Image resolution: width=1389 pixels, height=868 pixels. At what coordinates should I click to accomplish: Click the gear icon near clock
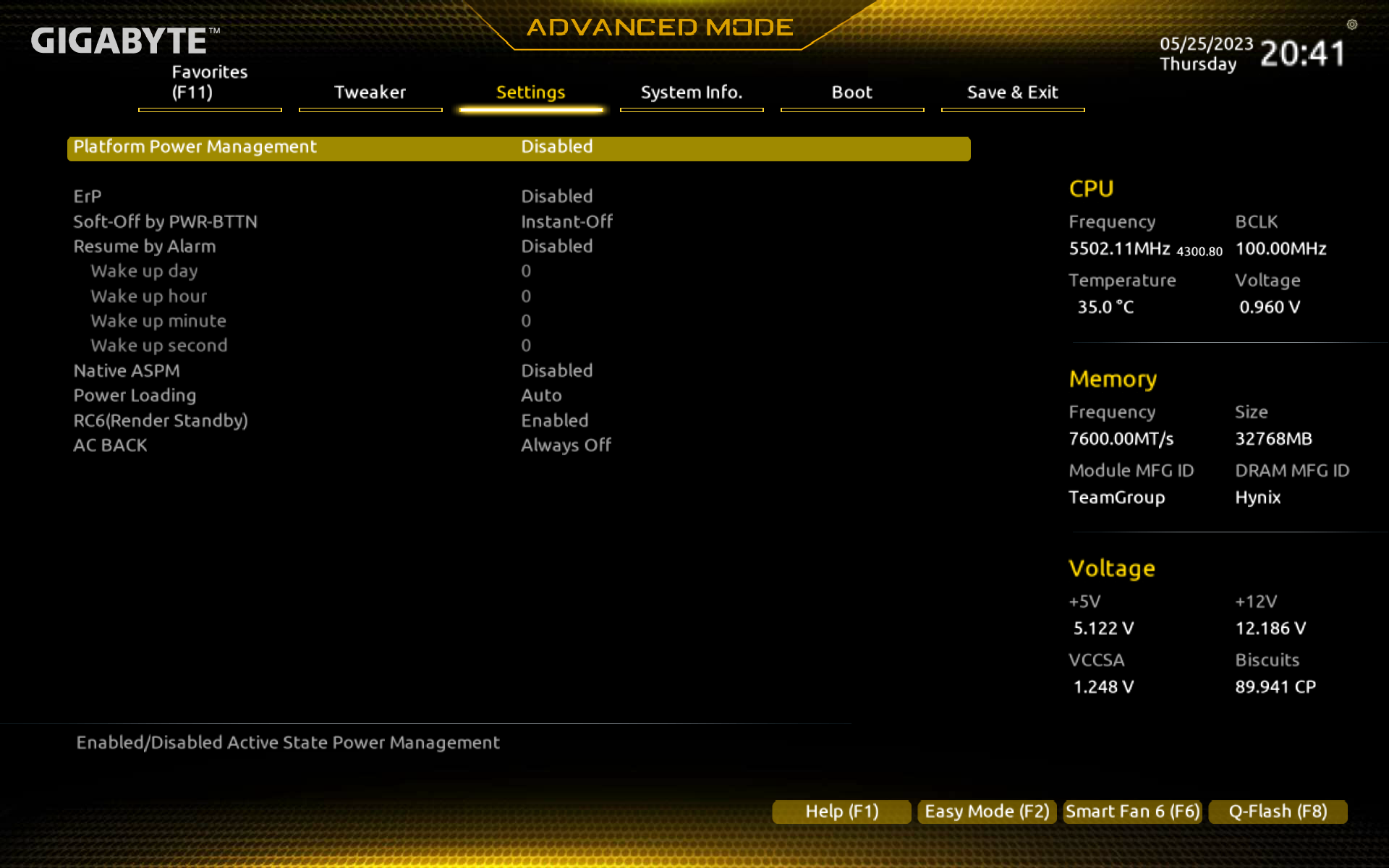(1351, 25)
